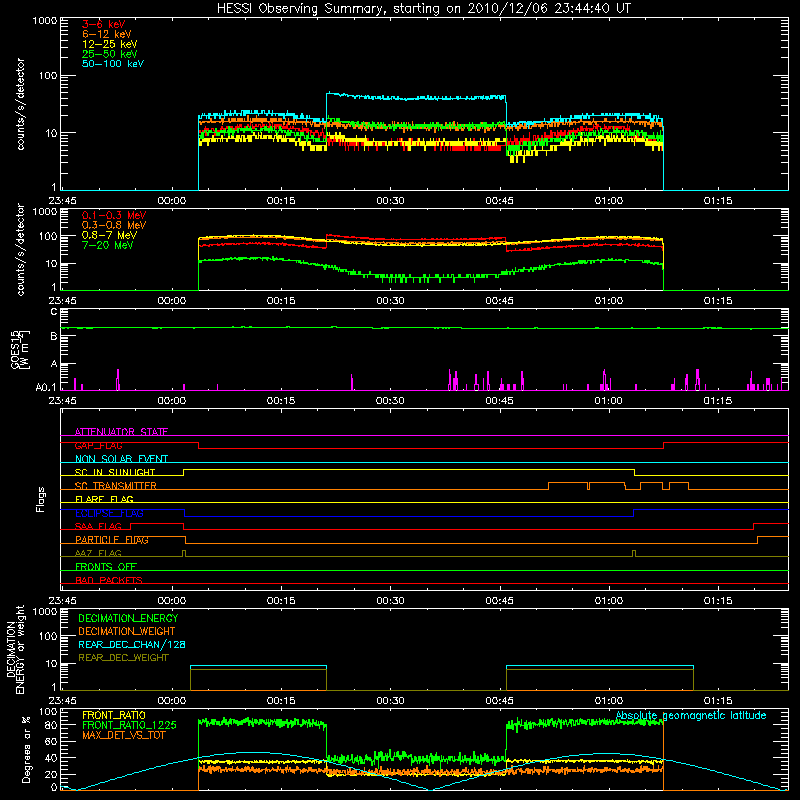
Task: Click the red 0.1-0.3 MeV legend label
Action: click(x=114, y=215)
